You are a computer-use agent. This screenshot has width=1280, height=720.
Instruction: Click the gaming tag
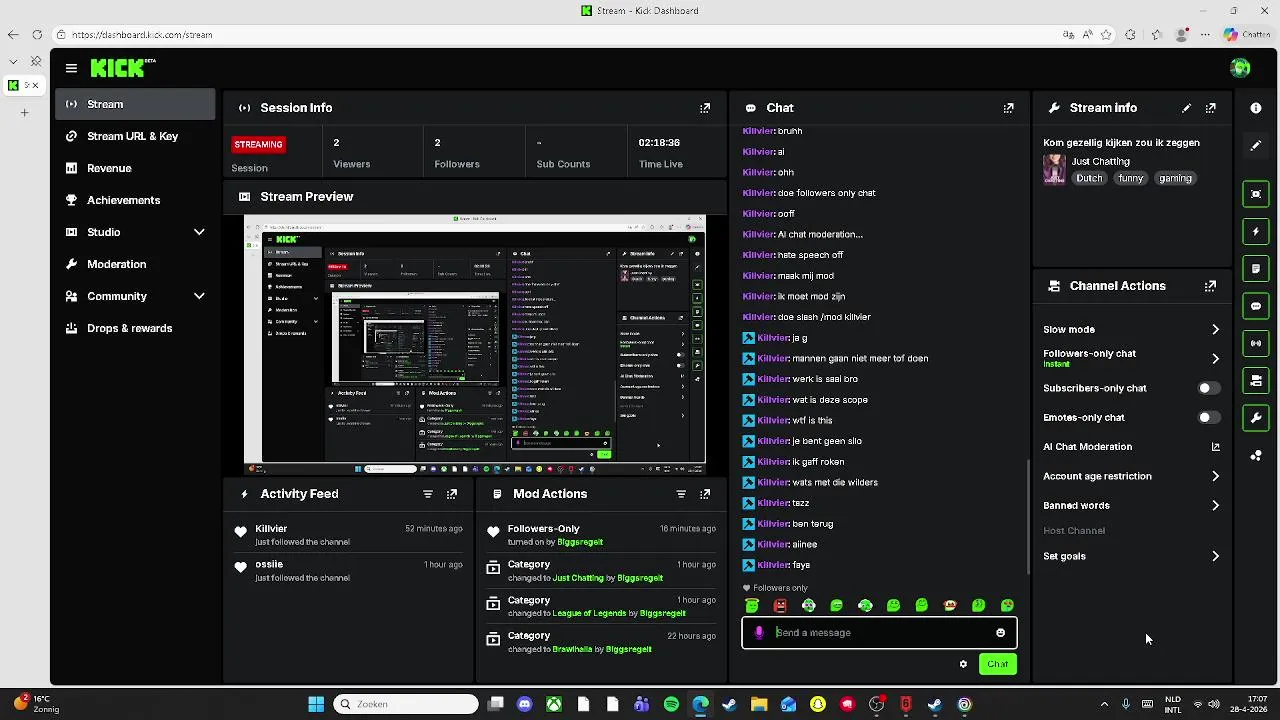click(1175, 178)
